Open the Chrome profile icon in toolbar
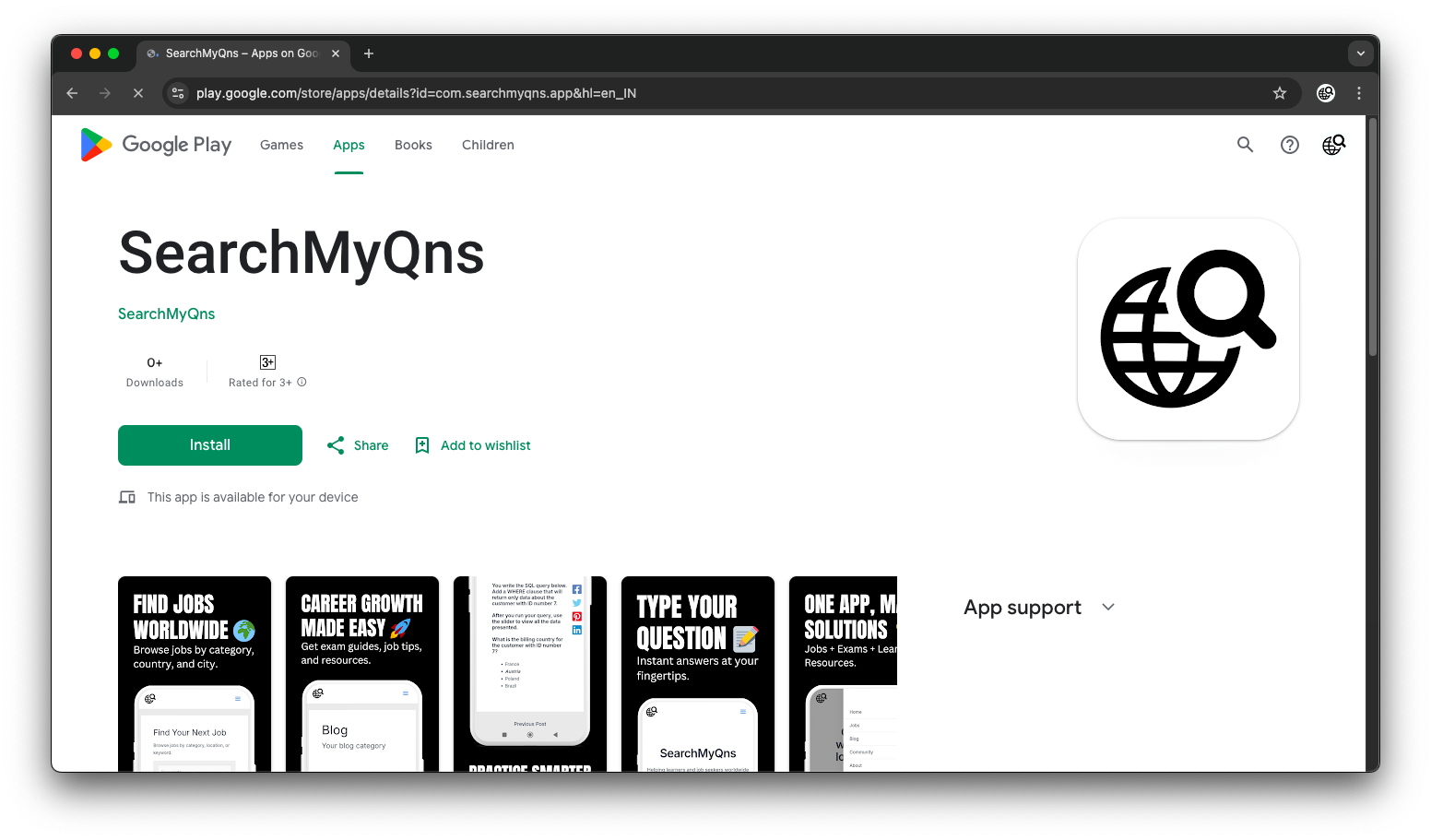 pos(1326,93)
